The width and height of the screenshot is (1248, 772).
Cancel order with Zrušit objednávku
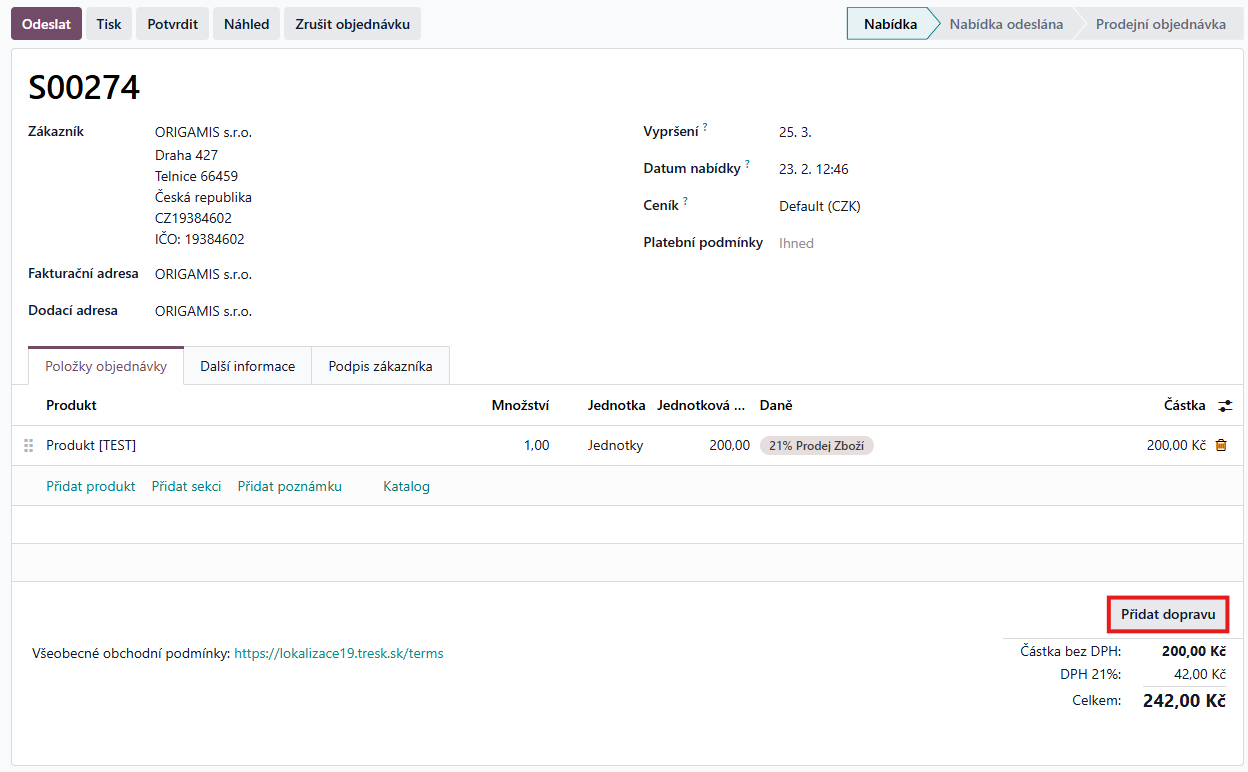[352, 24]
